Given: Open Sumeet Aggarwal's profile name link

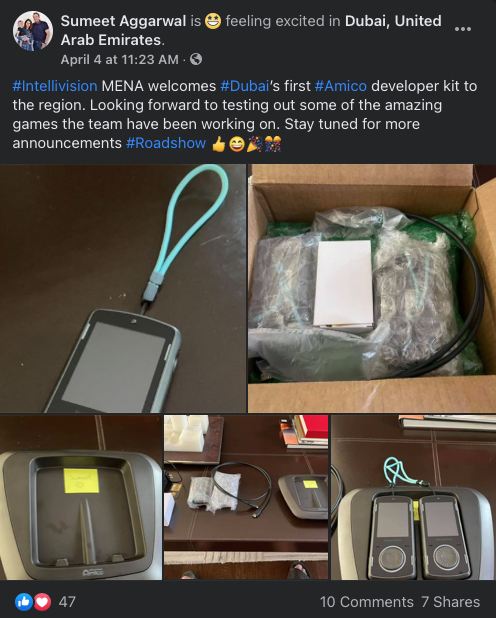Looking at the screenshot, I should pyautogui.click(x=123, y=21).
